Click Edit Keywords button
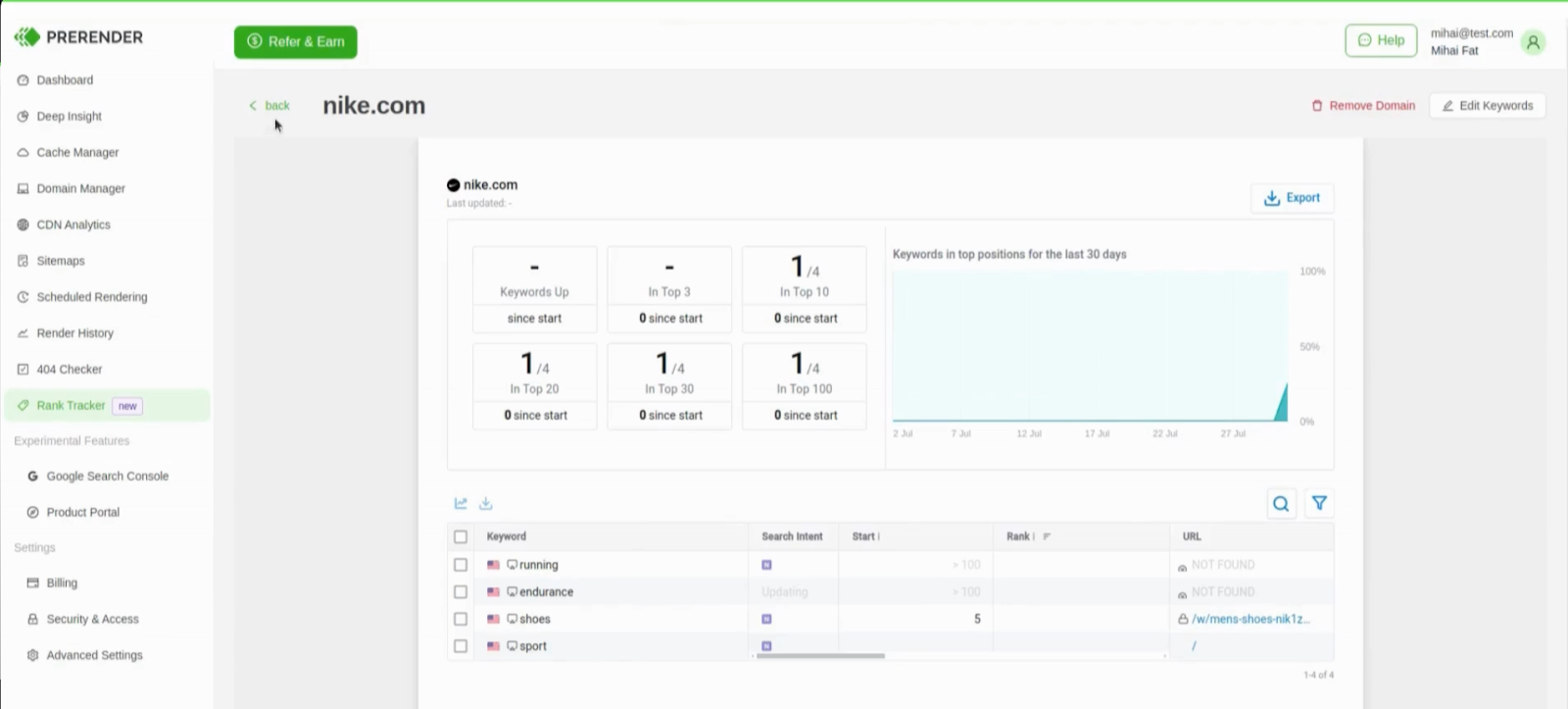The height and width of the screenshot is (709, 1568). [x=1487, y=106]
